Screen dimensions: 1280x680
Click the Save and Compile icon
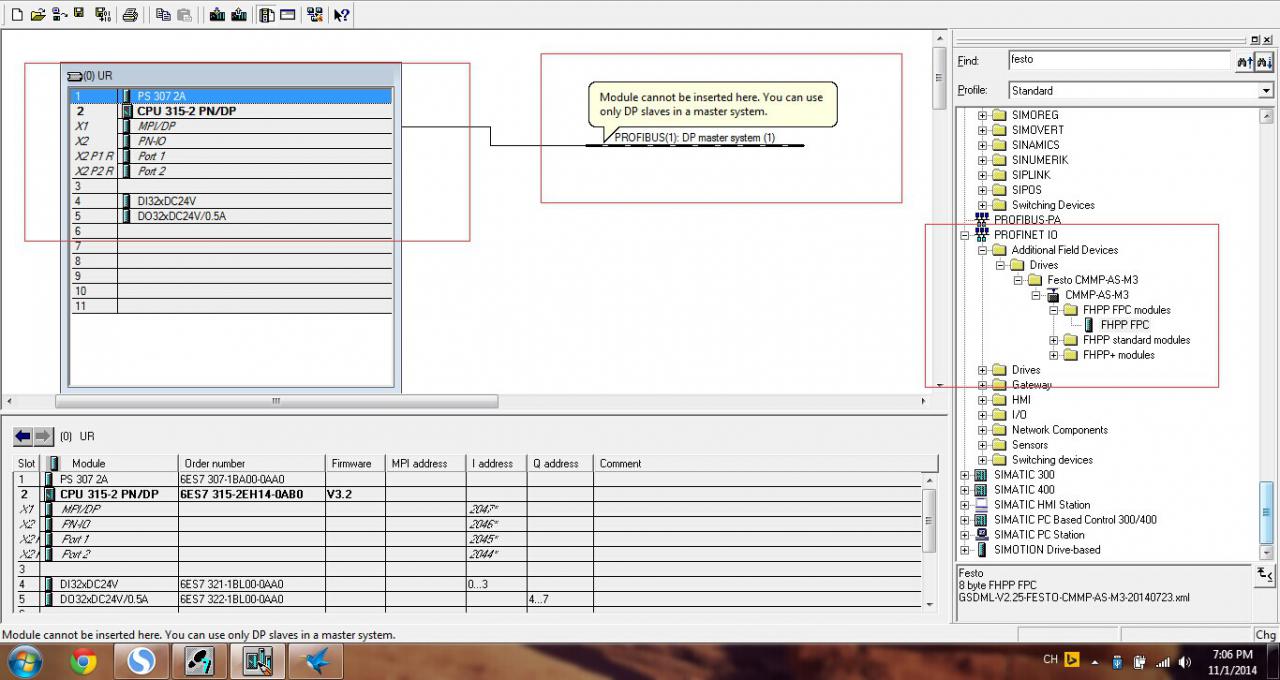click(103, 15)
